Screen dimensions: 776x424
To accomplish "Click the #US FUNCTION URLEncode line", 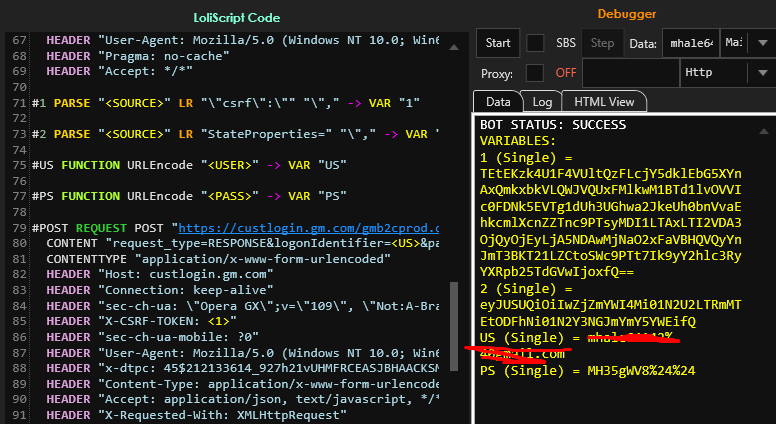I will tap(189, 165).
